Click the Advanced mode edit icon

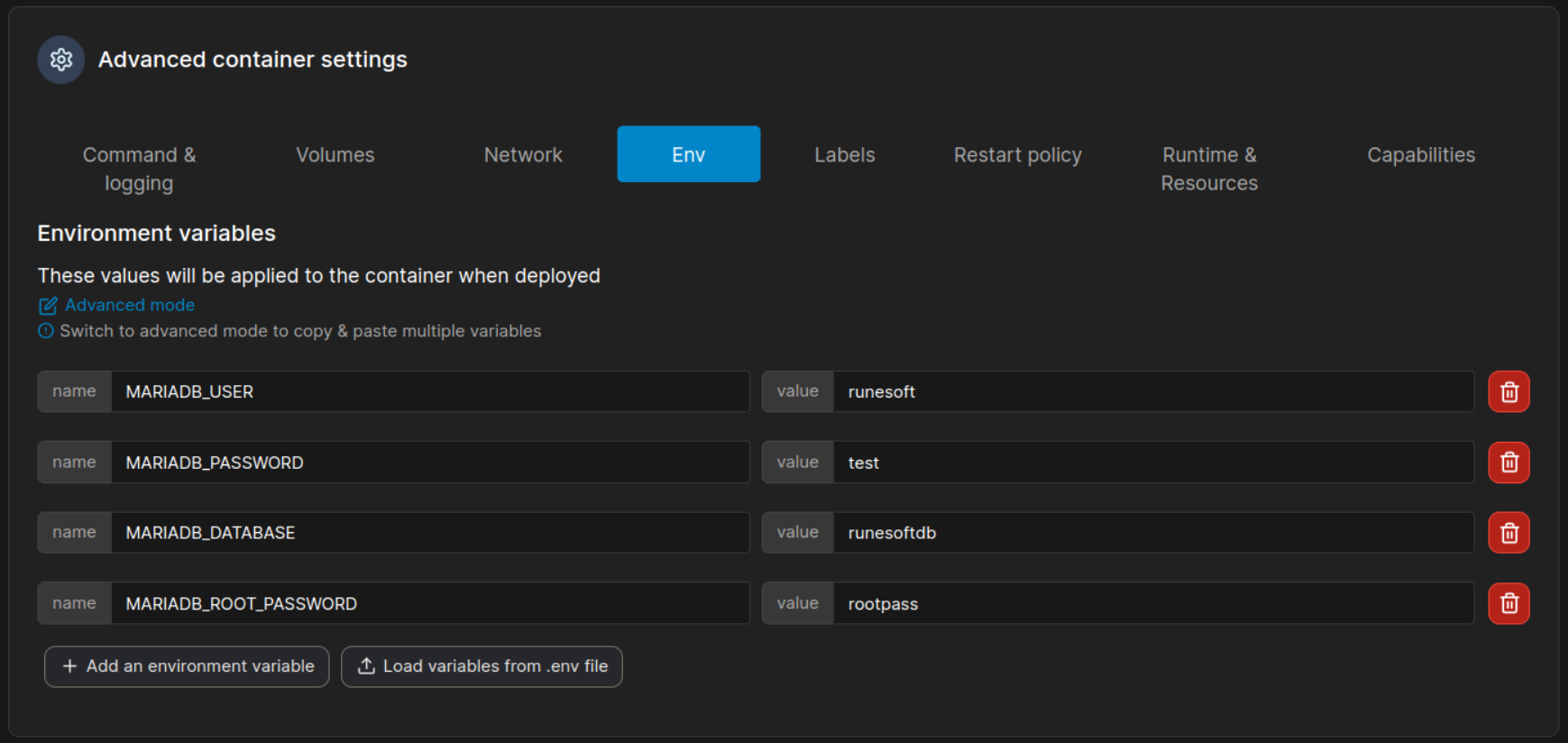coord(48,306)
